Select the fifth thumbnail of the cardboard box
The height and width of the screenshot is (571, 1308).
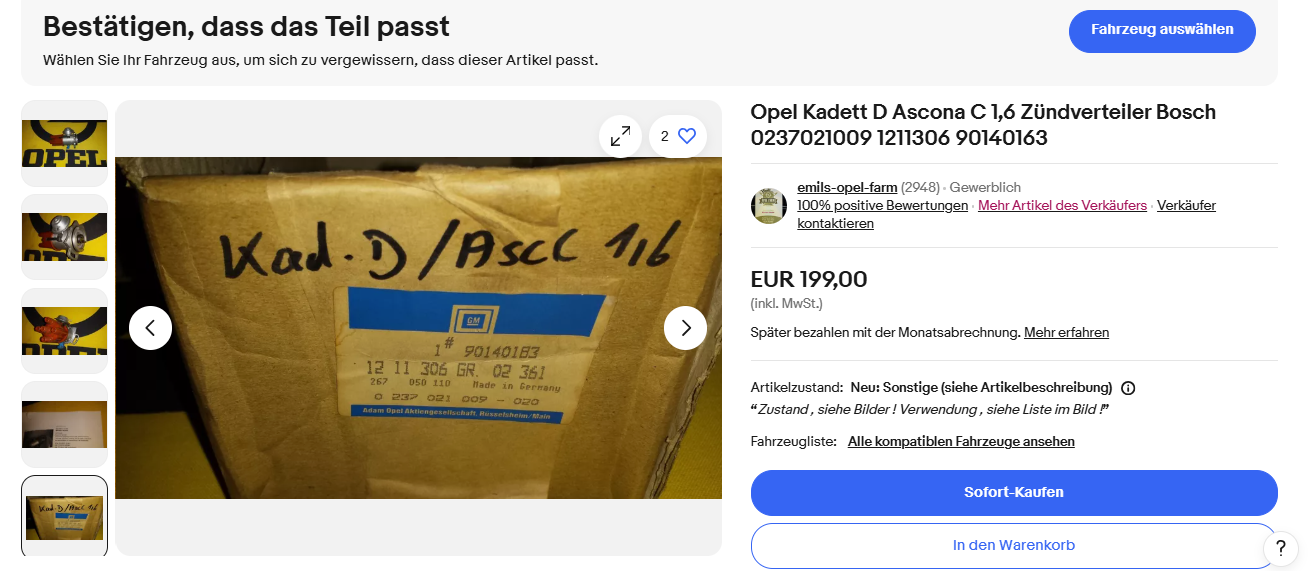64,517
